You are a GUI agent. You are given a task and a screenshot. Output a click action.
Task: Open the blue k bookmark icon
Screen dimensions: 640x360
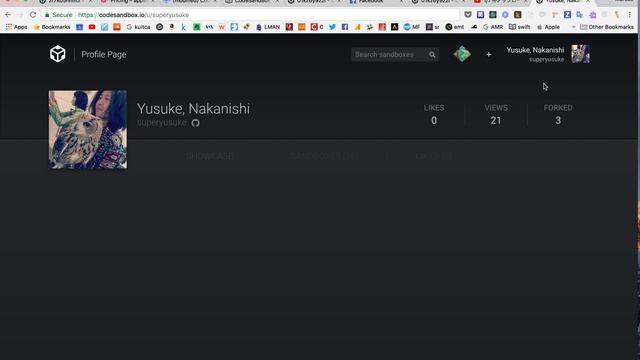(184, 27)
